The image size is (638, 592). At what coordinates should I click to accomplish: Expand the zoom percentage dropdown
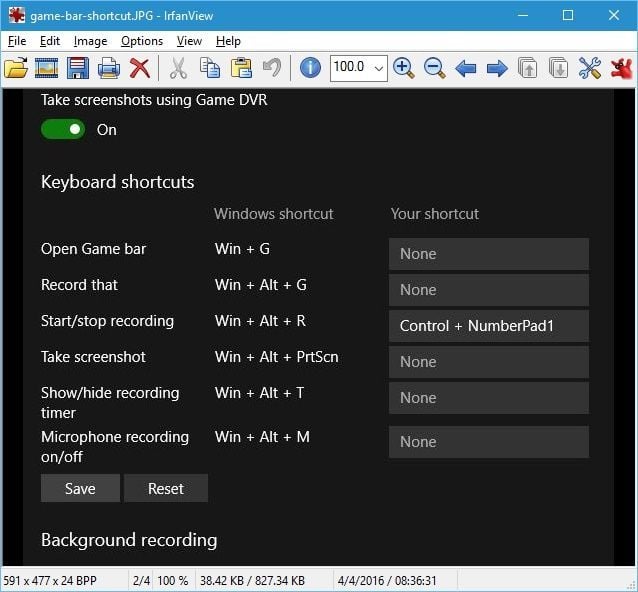(379, 68)
